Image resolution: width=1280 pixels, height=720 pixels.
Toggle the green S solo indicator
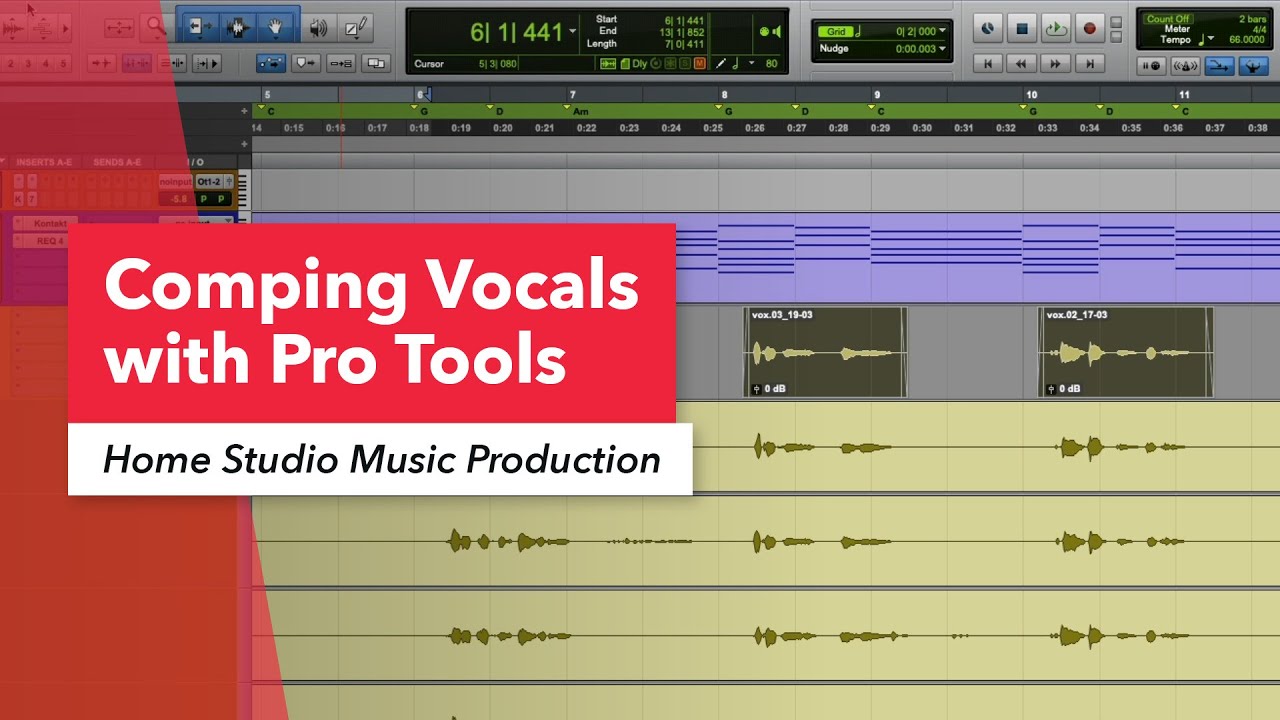click(685, 63)
